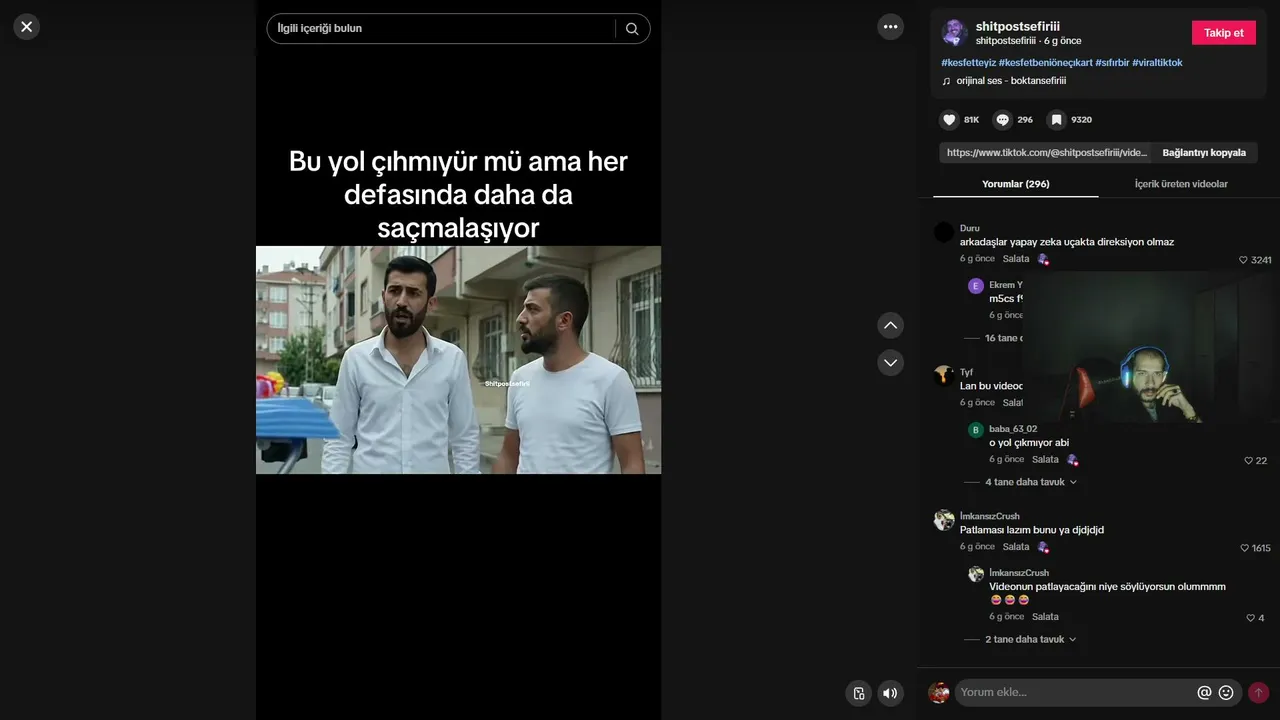Like the video with heart icon 81K
This screenshot has height=720, width=1280.
click(x=949, y=120)
